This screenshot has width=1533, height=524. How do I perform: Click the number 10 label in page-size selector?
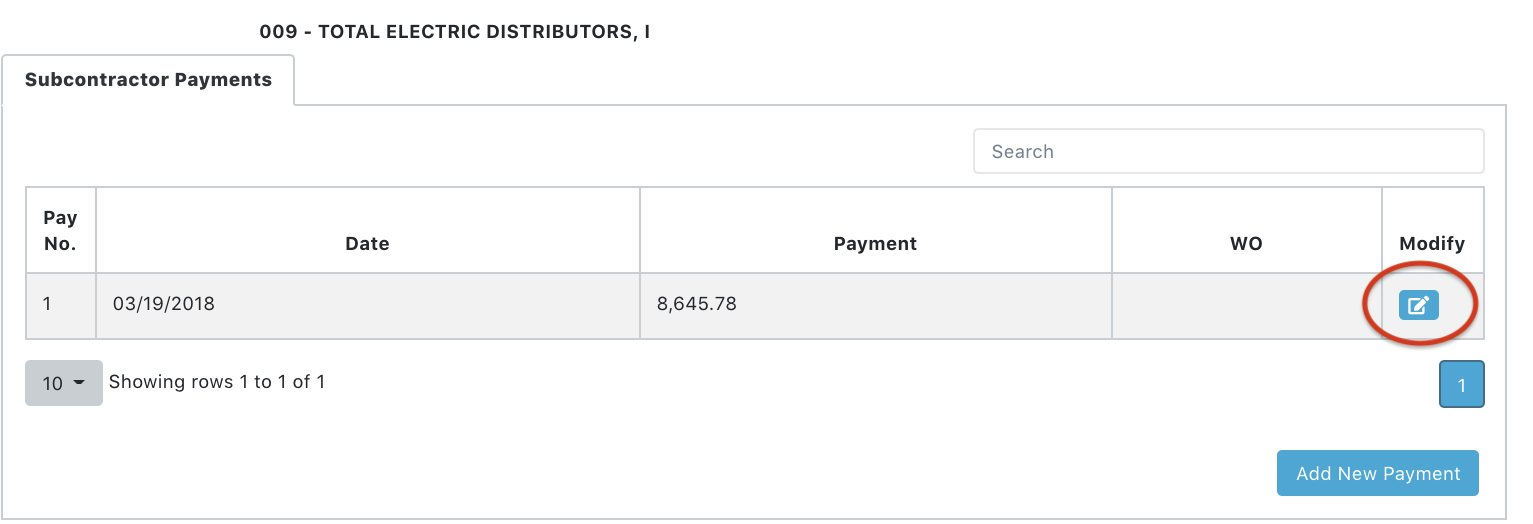click(53, 383)
